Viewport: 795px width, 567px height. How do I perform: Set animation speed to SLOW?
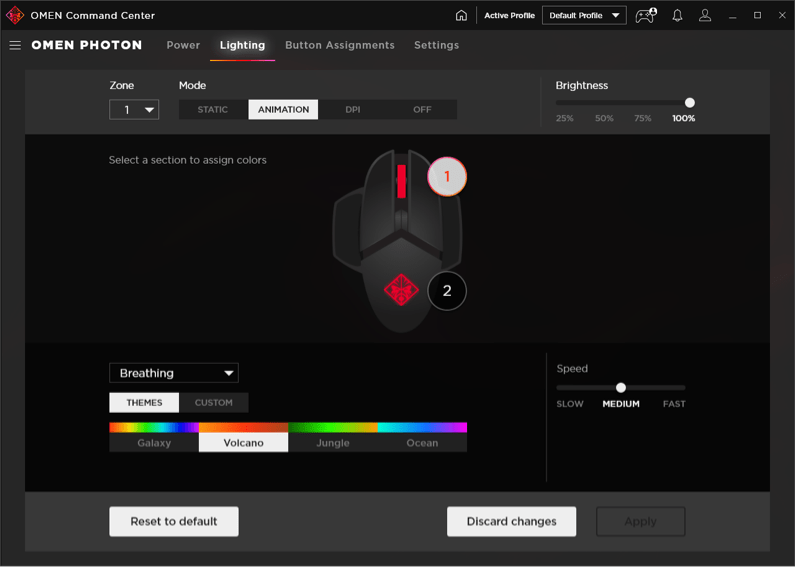(x=570, y=404)
